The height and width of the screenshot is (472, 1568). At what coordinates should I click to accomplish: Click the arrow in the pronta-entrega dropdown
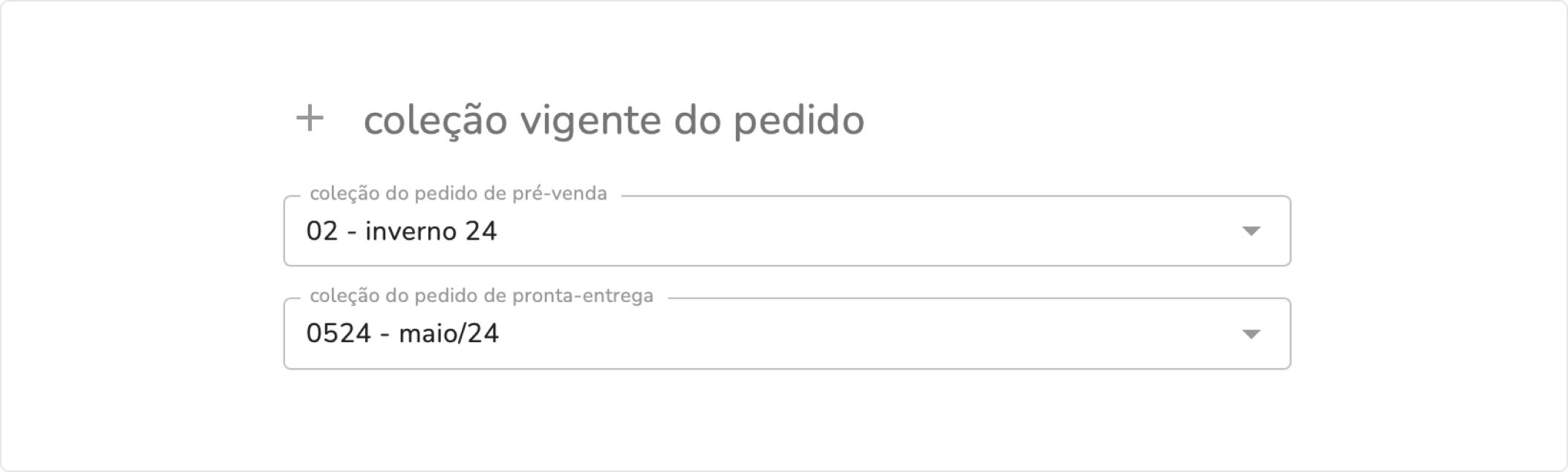point(1251,334)
